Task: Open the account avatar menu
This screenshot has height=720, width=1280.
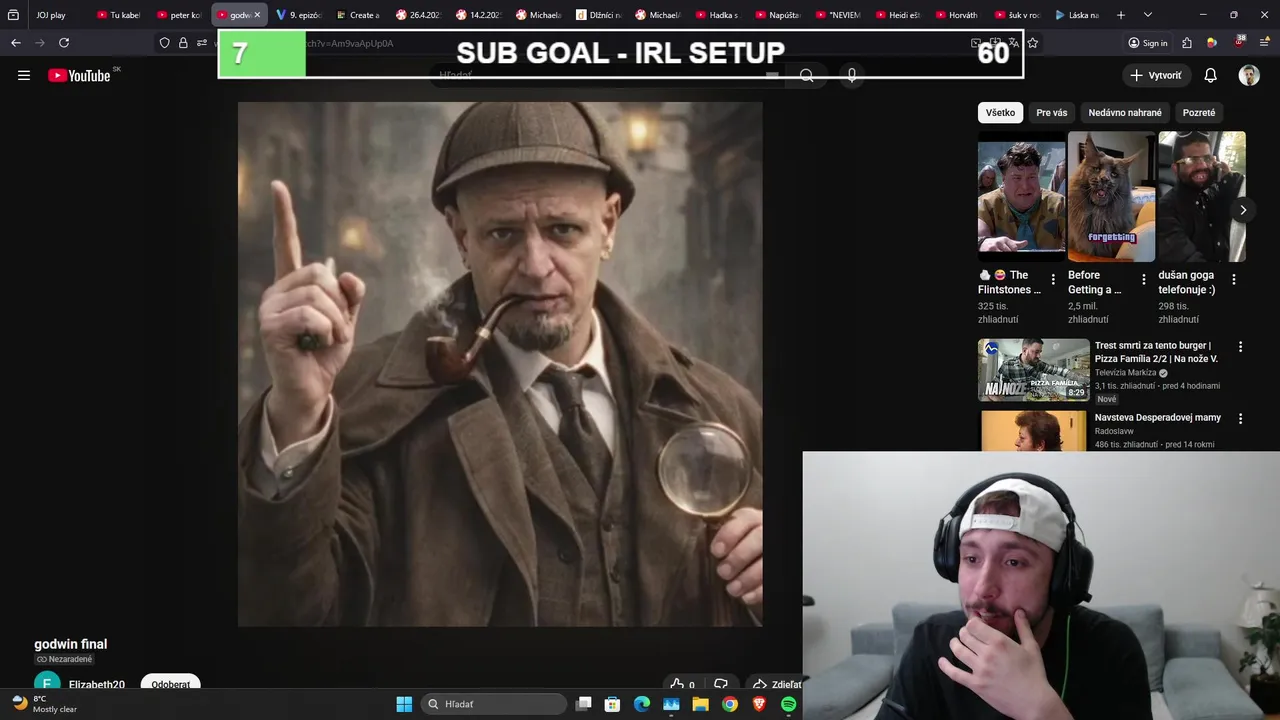Action: pyautogui.click(x=1249, y=75)
